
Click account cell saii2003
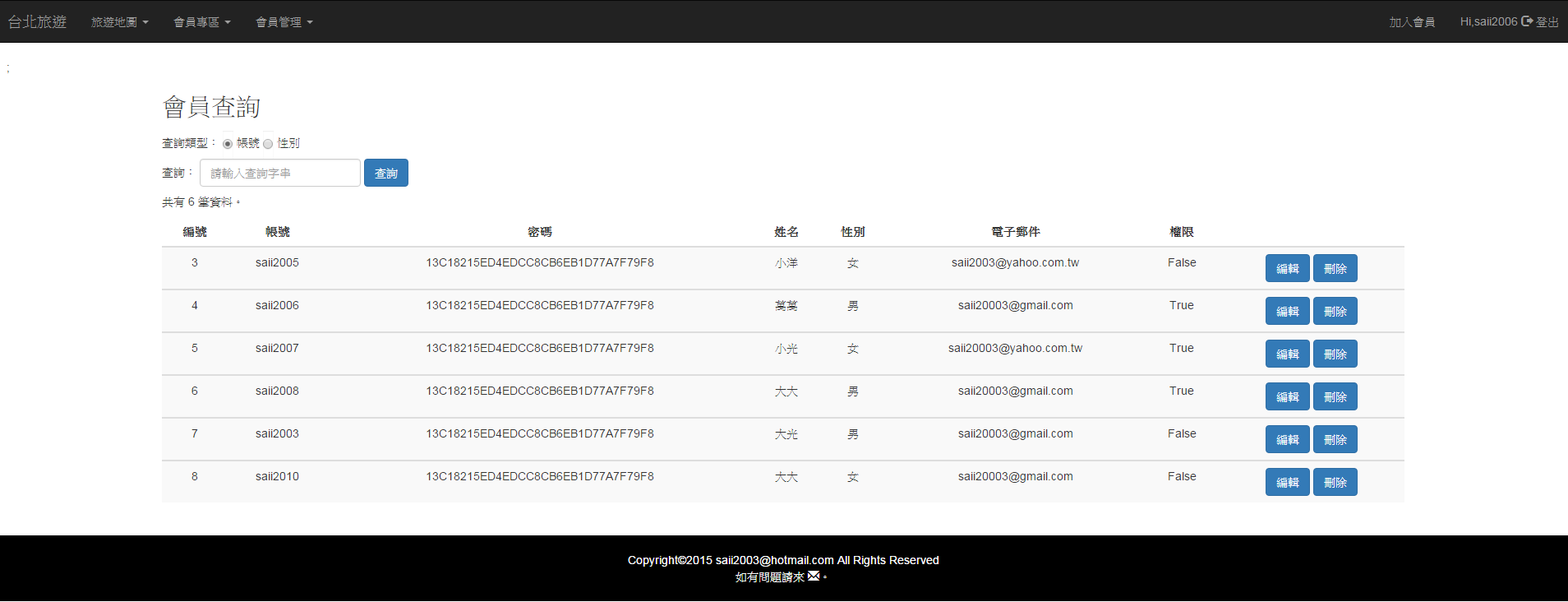tap(277, 433)
